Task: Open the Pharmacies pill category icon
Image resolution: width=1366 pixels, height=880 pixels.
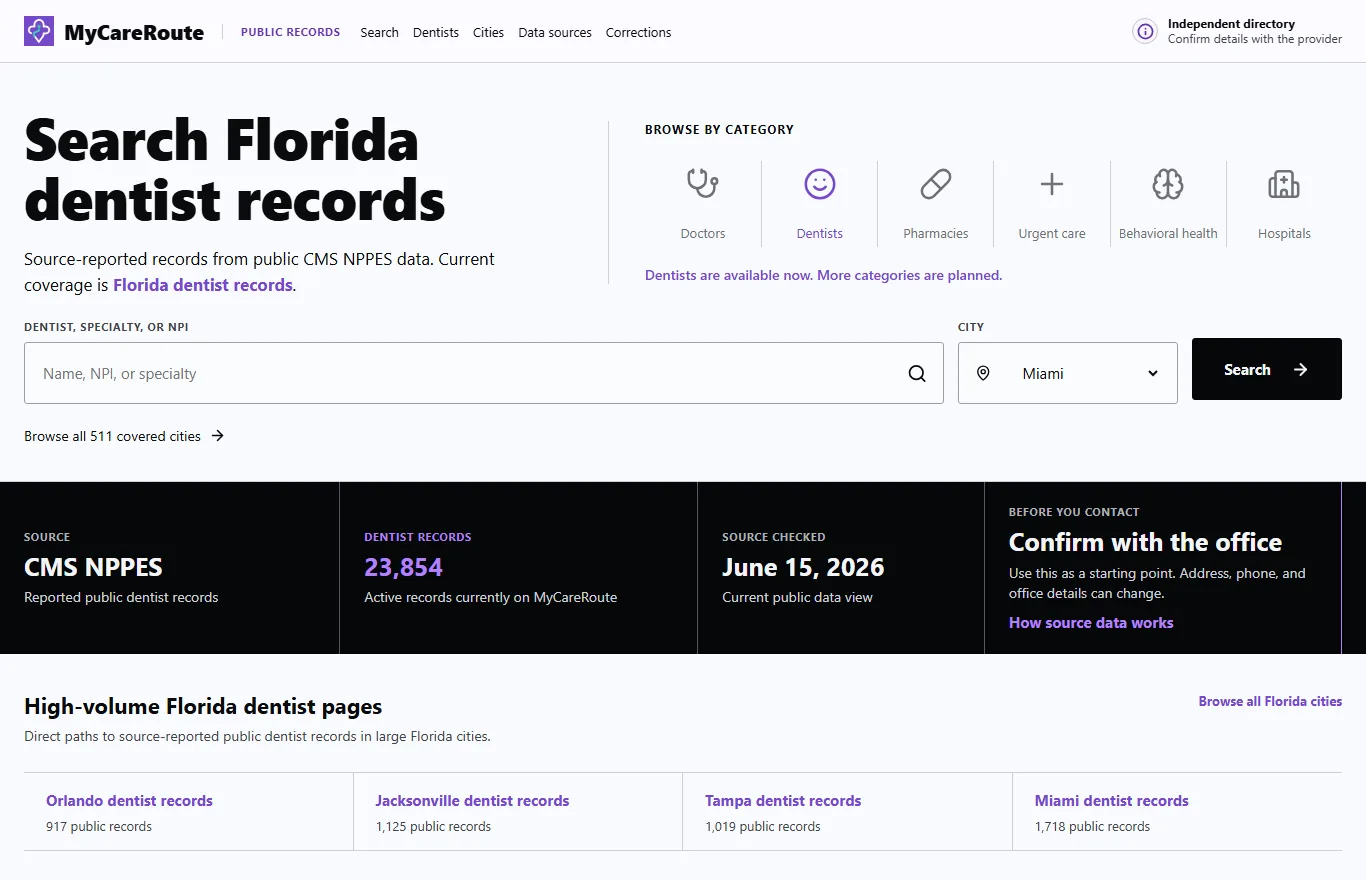Action: pos(936,184)
